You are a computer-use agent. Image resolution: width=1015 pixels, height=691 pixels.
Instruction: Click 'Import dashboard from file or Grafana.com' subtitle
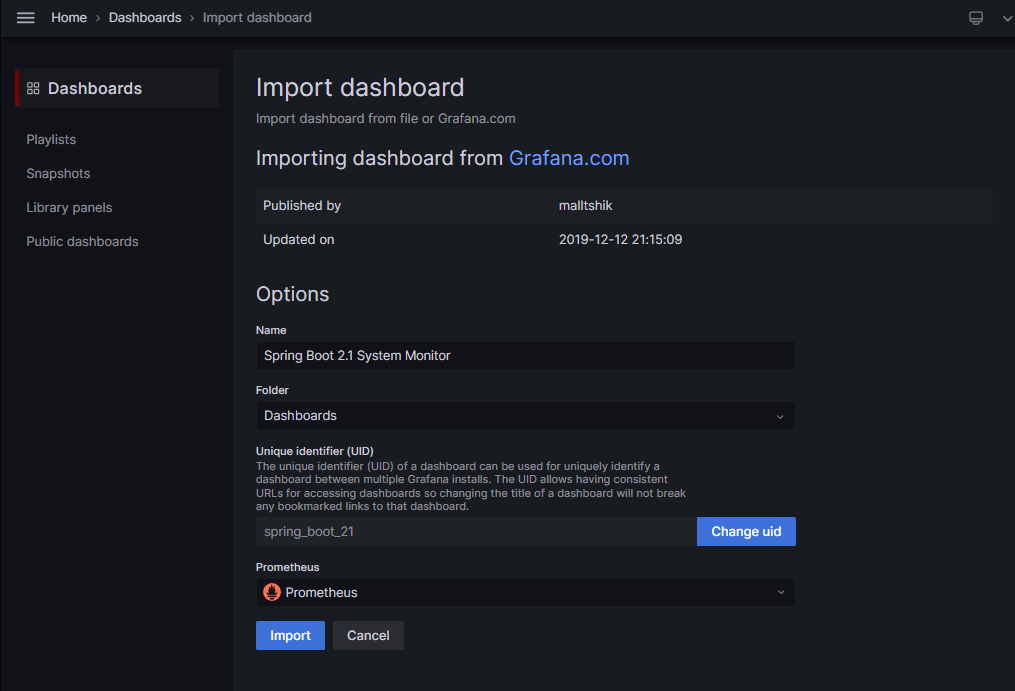[386, 119]
